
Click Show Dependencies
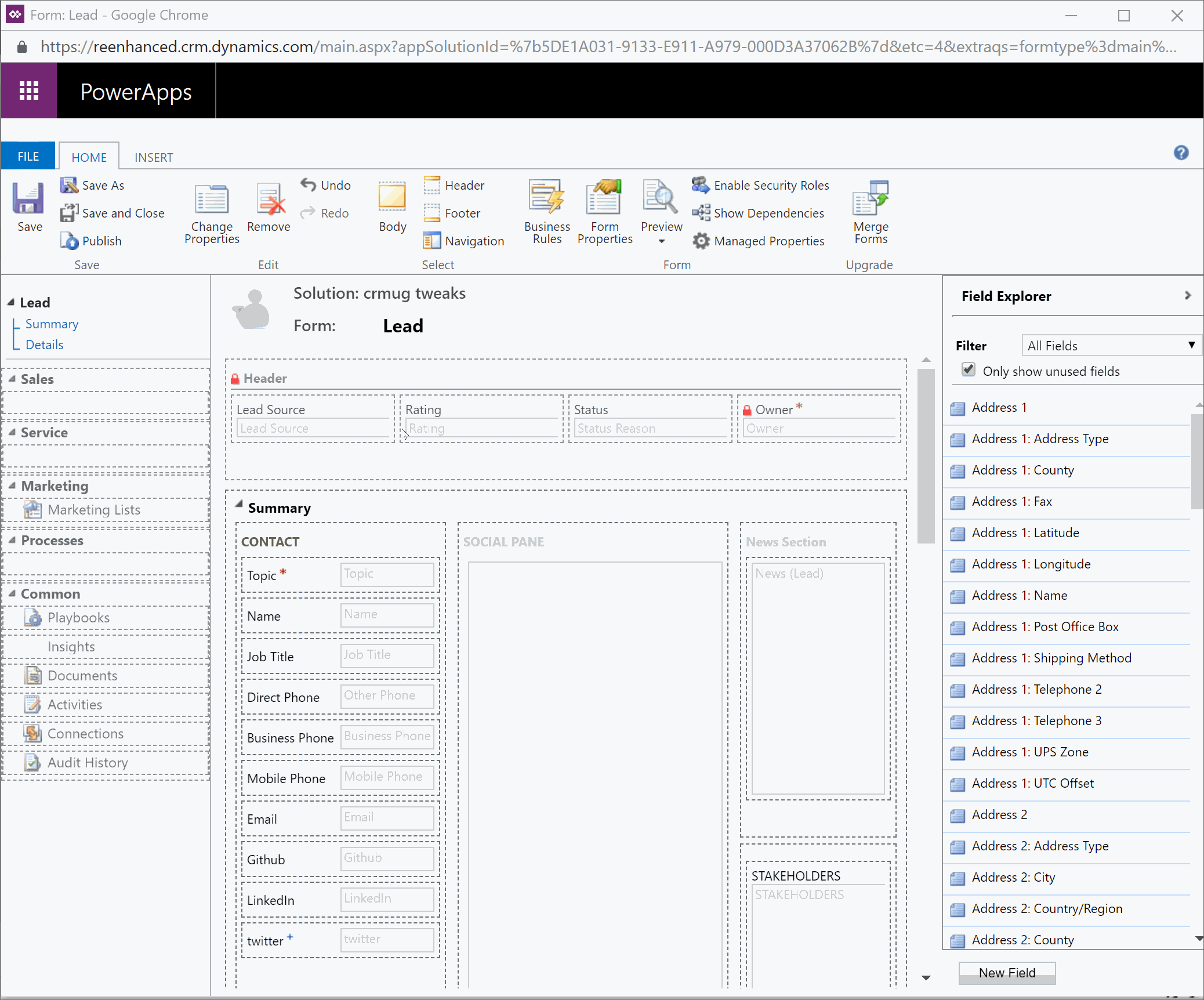pos(757,213)
